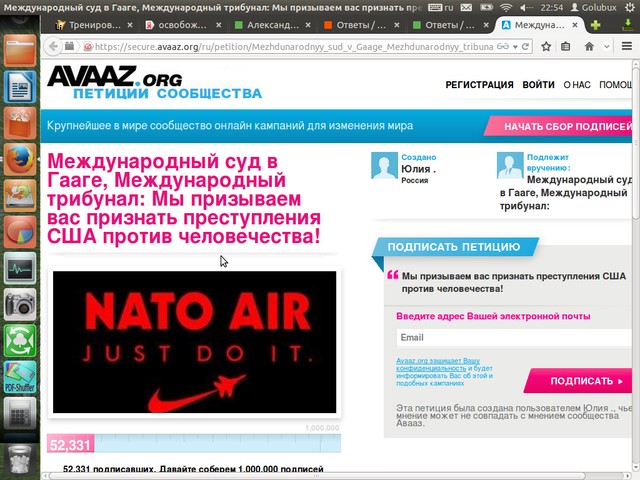Launch the pie chart presentation app icon
640x480 pixels.
(20, 232)
